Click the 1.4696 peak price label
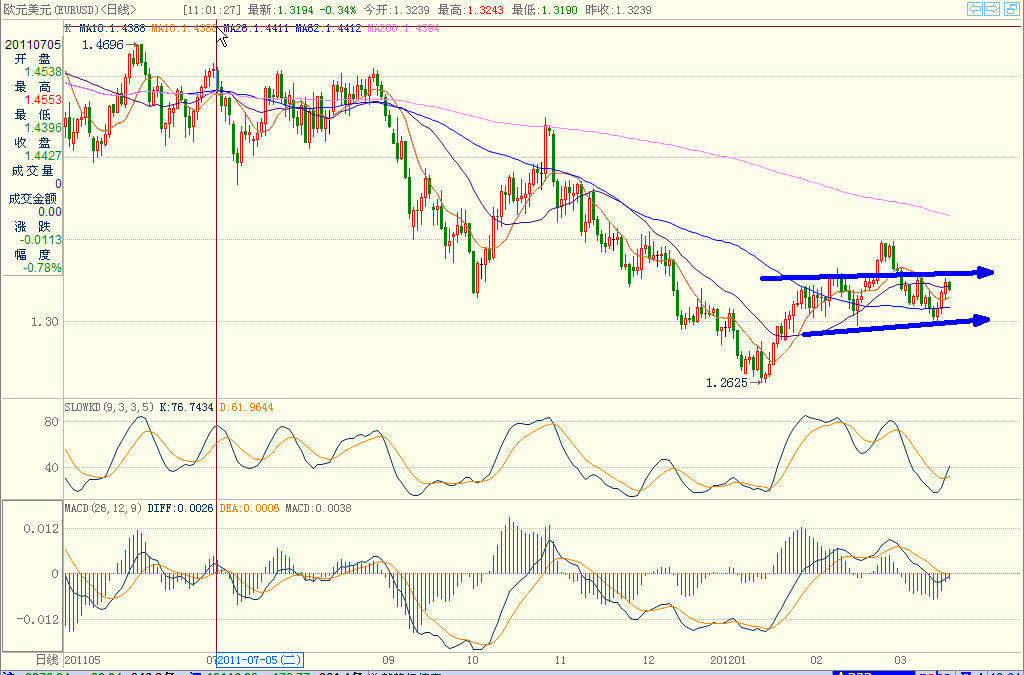 click(103, 45)
